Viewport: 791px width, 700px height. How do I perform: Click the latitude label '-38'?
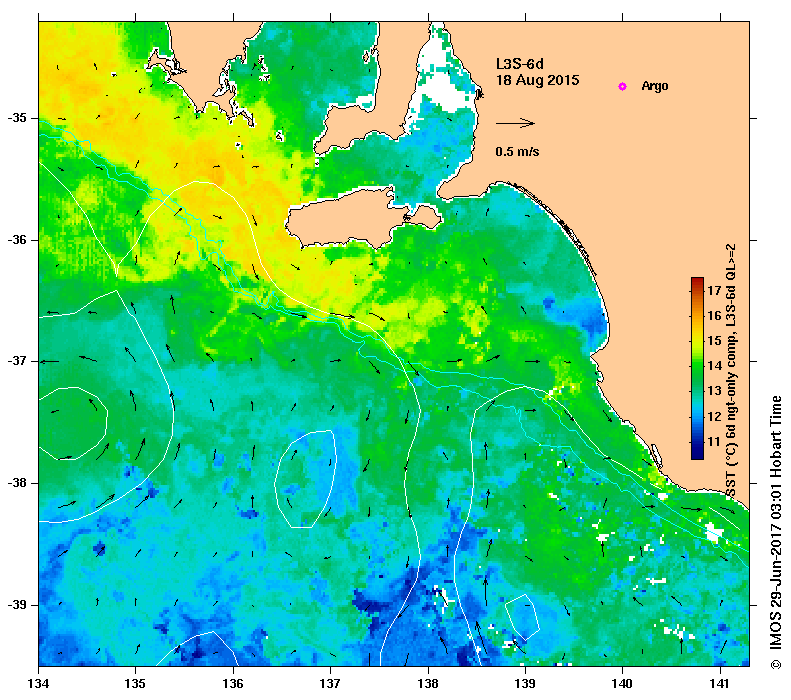point(17,483)
